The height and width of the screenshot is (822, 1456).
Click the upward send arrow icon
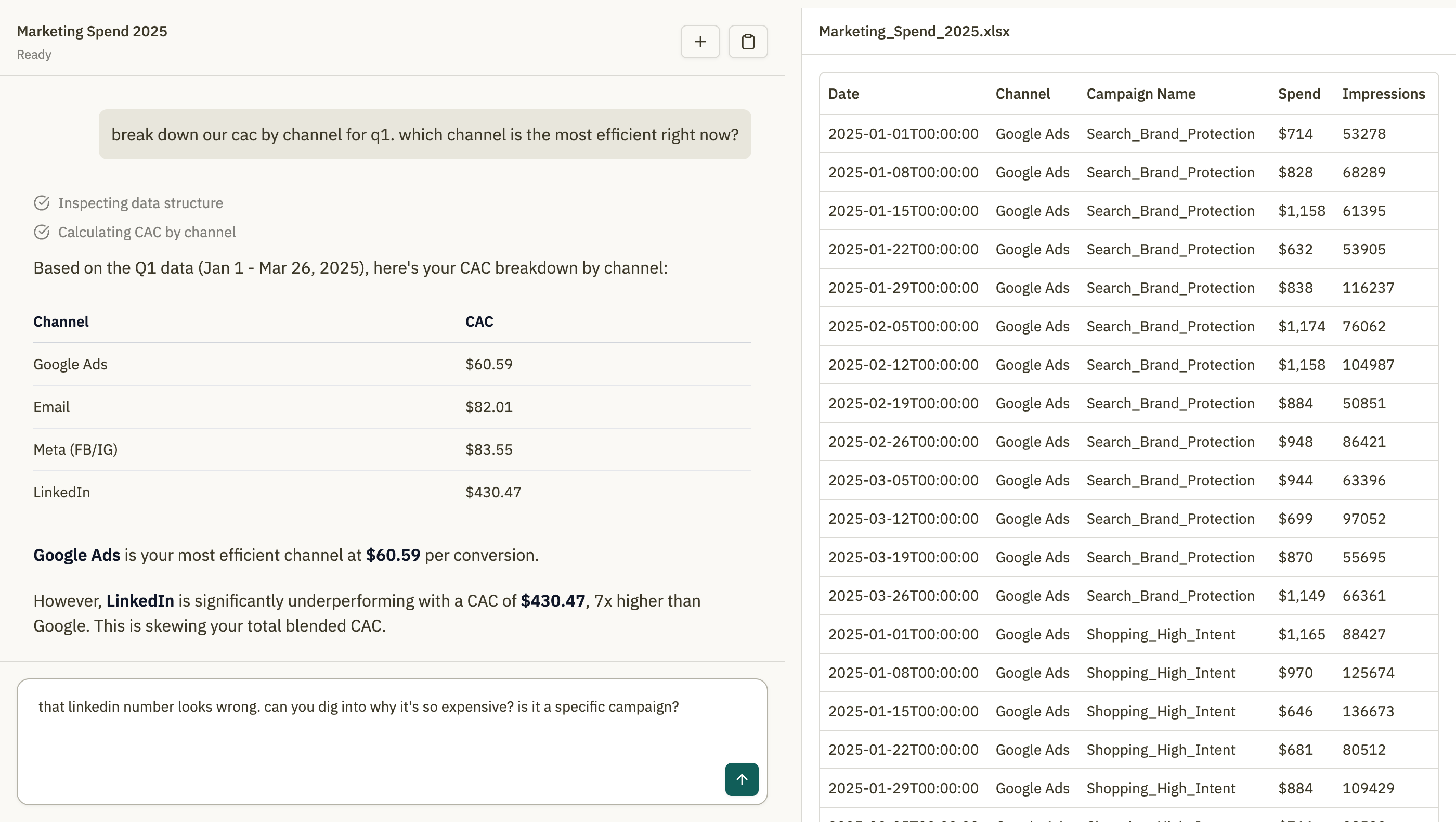[x=741, y=779]
